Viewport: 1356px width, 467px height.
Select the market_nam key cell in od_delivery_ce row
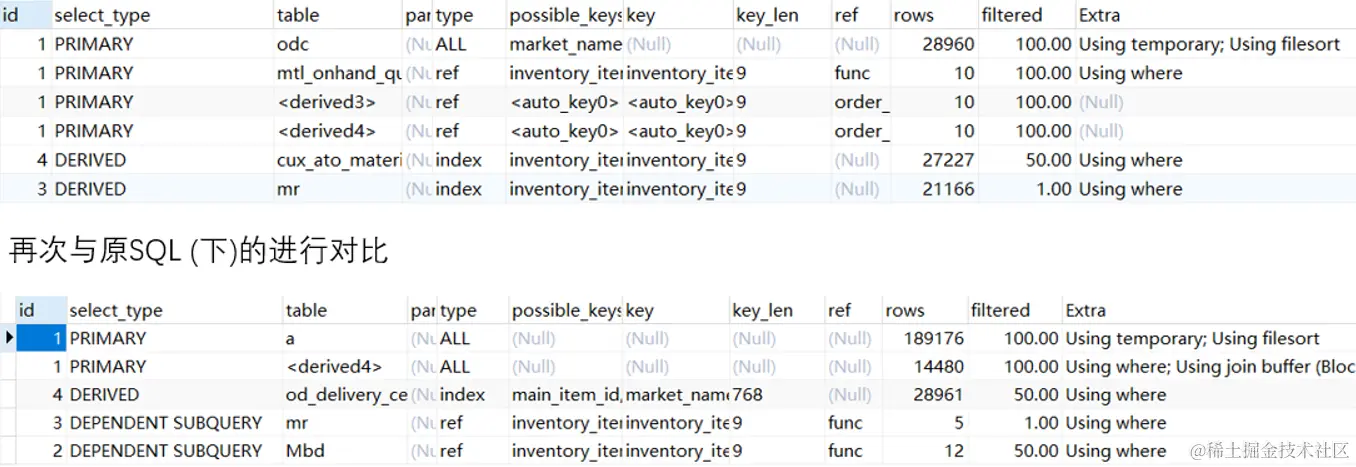[677, 395]
